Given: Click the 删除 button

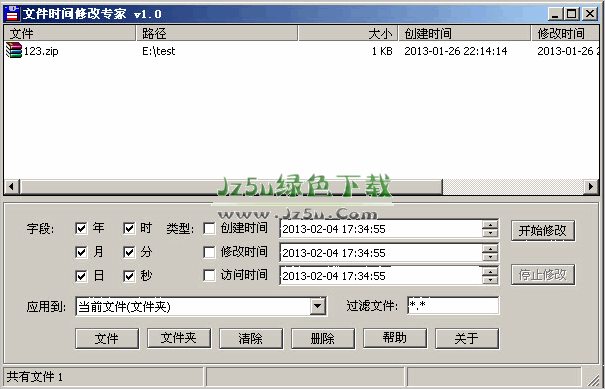Looking at the screenshot, I should 323,338.
